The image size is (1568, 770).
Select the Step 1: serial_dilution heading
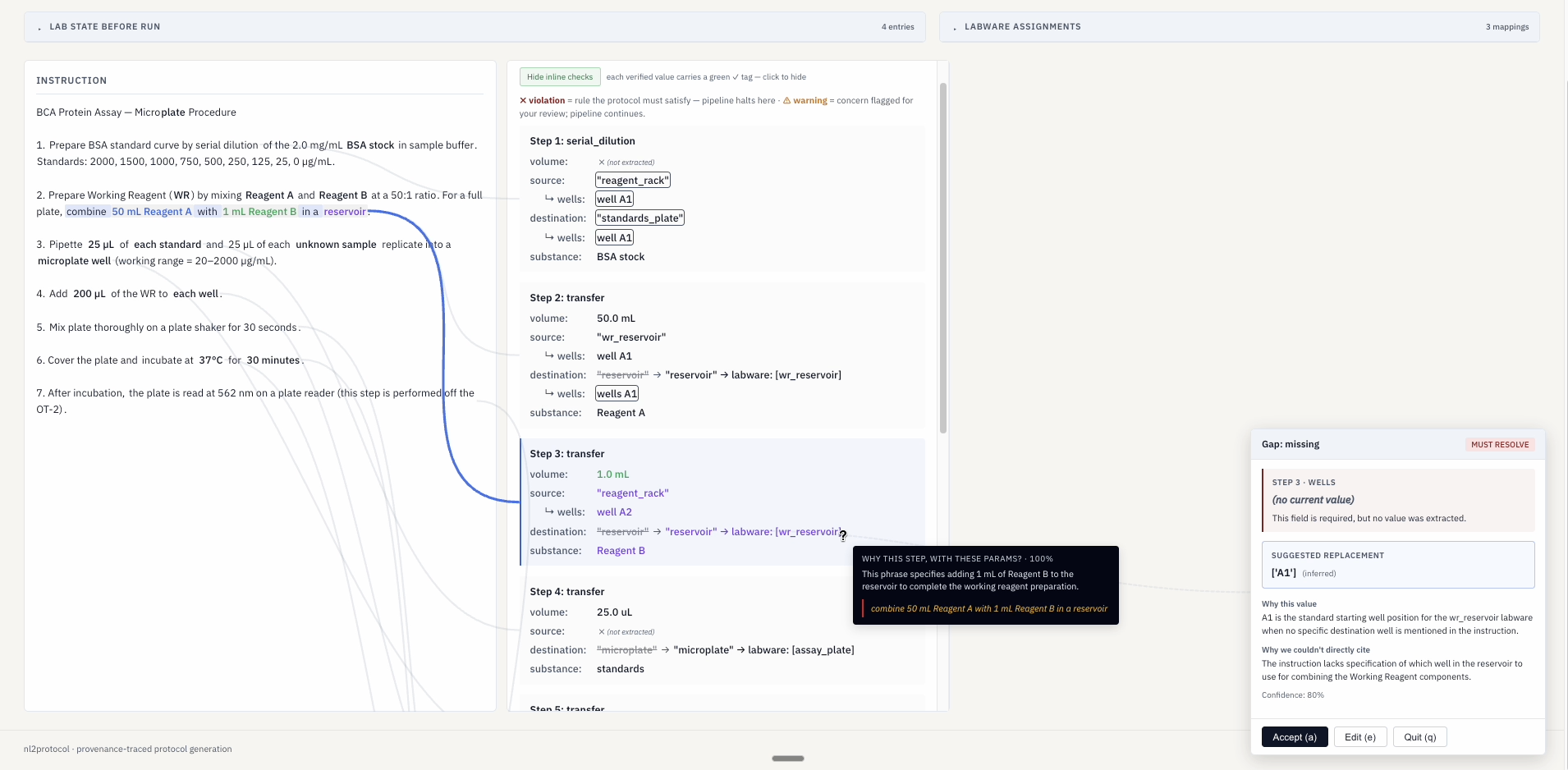coord(582,140)
